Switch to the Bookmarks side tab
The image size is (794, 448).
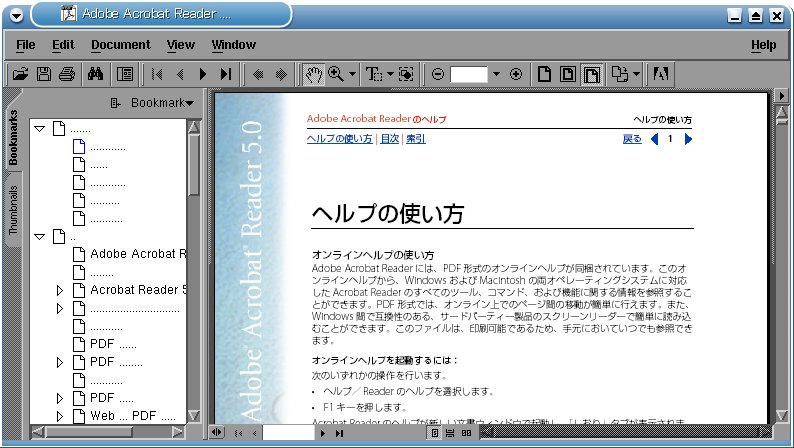click(x=13, y=137)
